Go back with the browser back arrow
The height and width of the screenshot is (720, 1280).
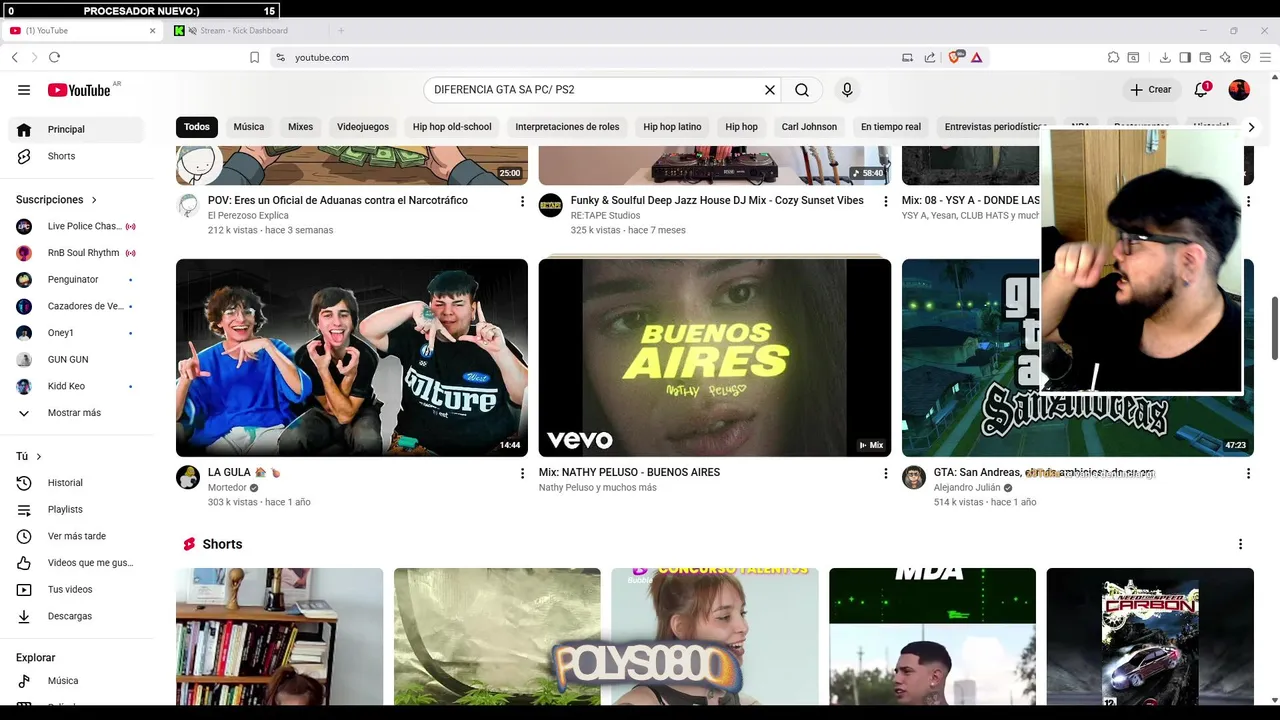pos(15,57)
